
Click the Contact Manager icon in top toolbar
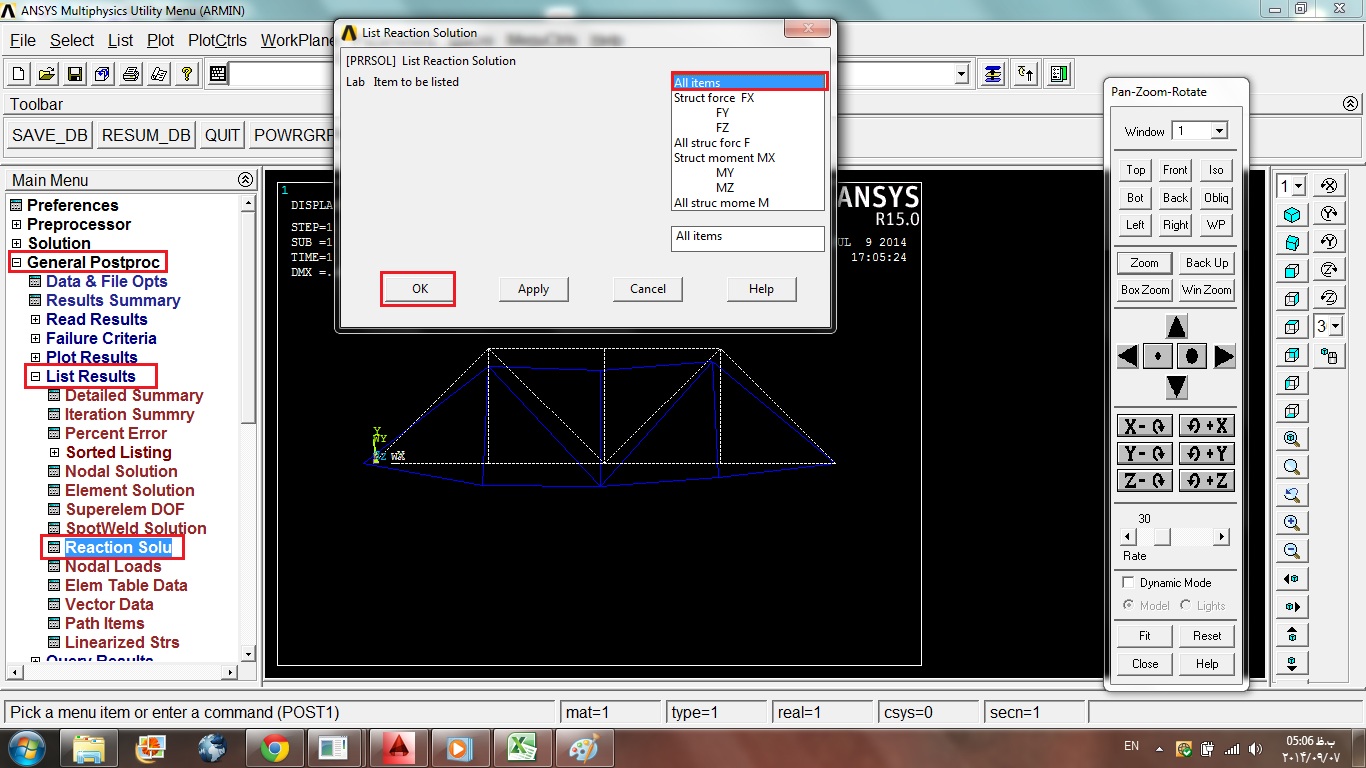[1059, 74]
